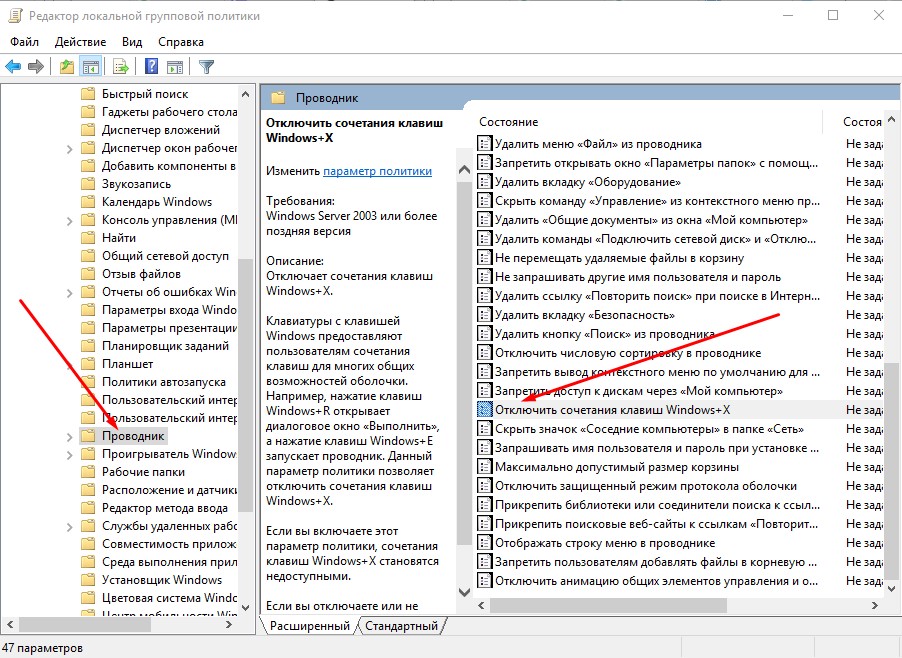Open the «Действие» menu
Image resolution: width=902 pixels, height=658 pixels.
pos(80,42)
